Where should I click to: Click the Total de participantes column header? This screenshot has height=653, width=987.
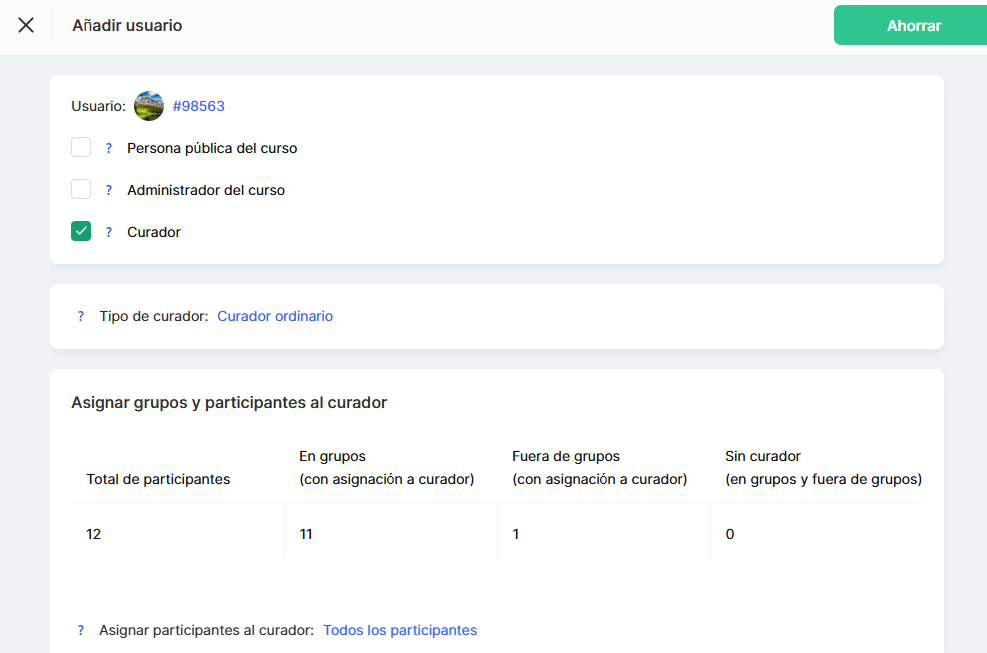[x=158, y=479]
